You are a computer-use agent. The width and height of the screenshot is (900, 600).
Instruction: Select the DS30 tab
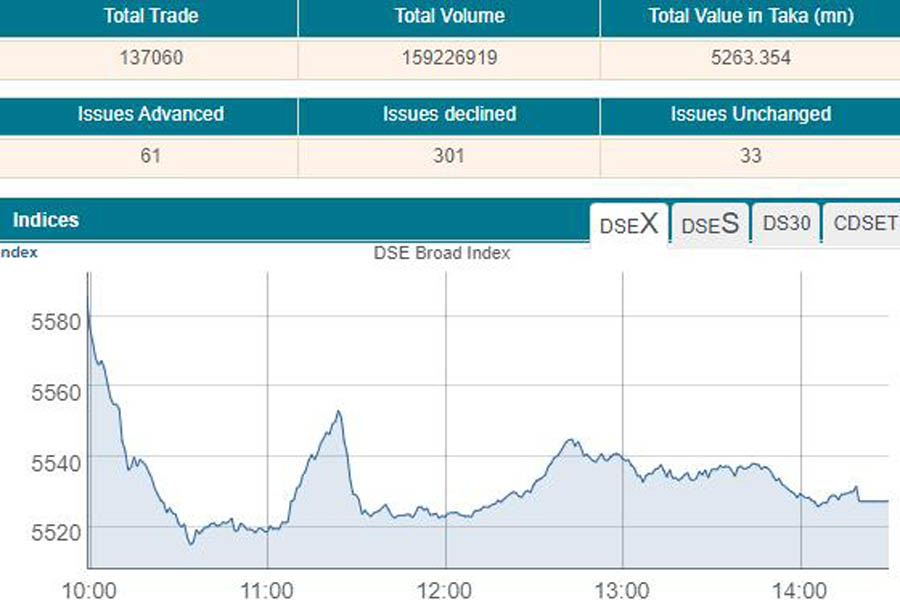pyautogui.click(x=786, y=224)
